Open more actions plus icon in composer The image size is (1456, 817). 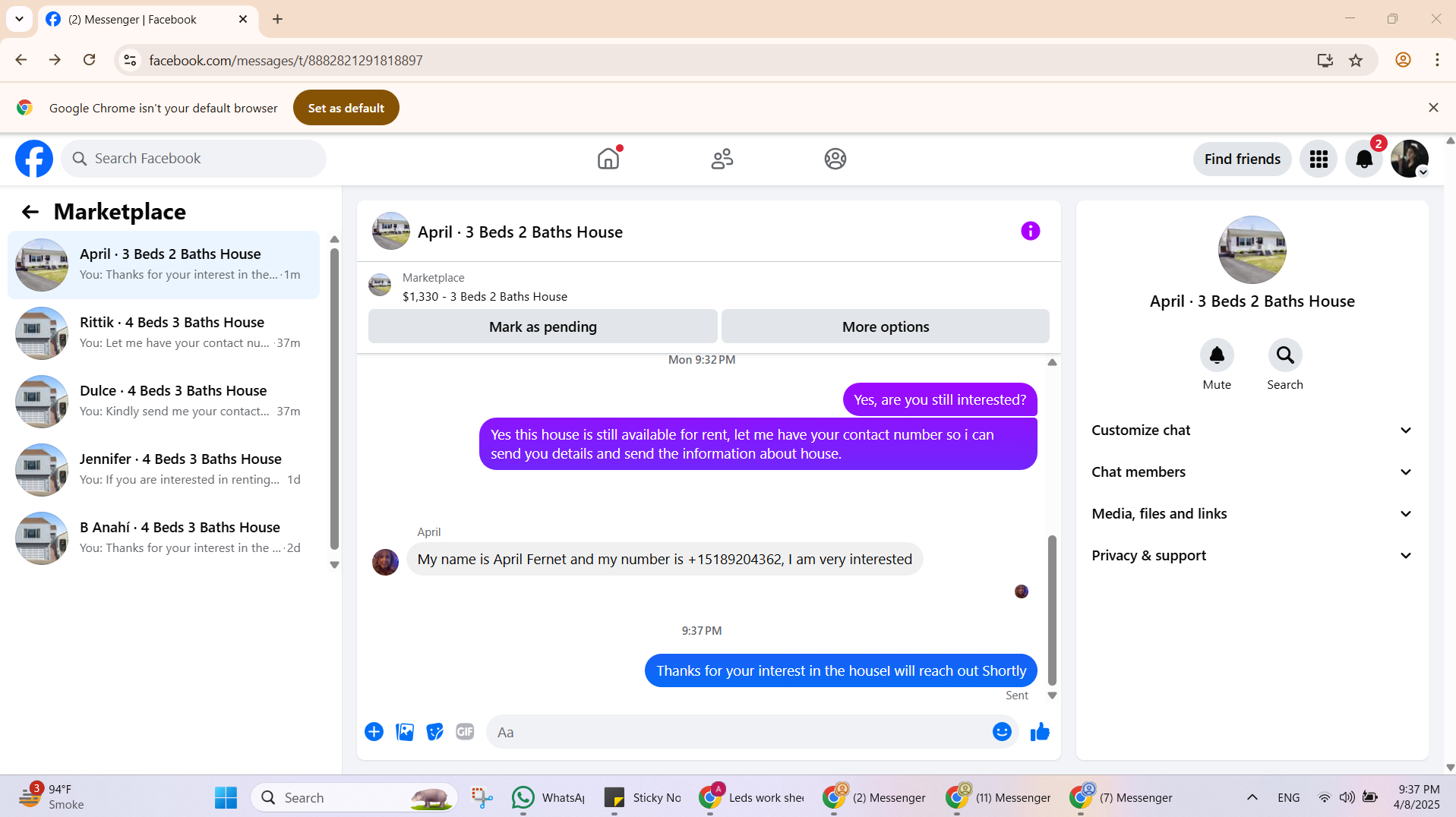click(374, 732)
